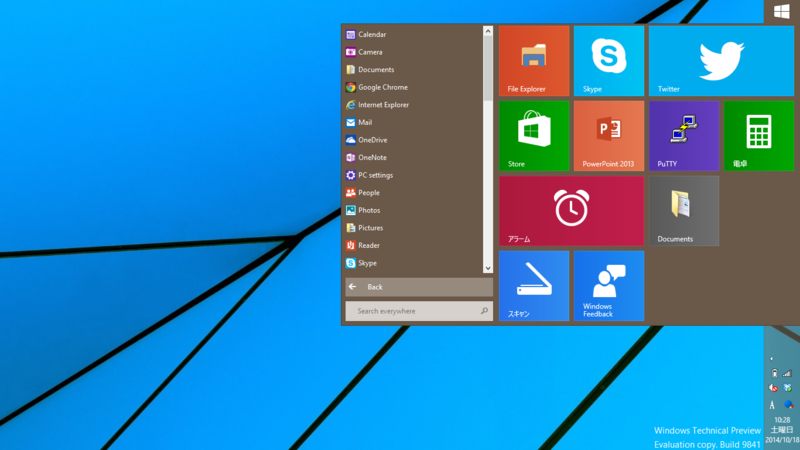Launch the Skype live tile
Image resolution: width=800 pixels, height=450 pixels.
coord(609,61)
